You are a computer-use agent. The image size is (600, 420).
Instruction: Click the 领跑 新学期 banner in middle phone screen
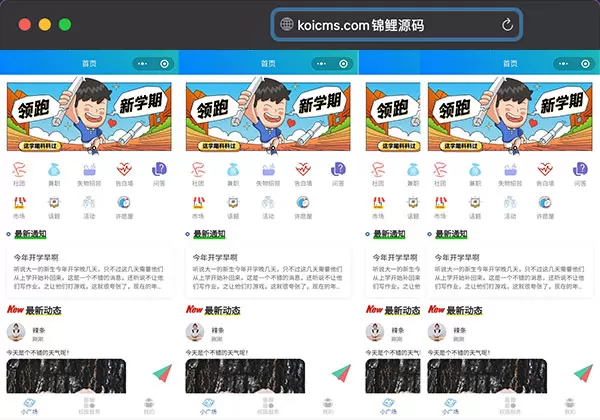268,116
